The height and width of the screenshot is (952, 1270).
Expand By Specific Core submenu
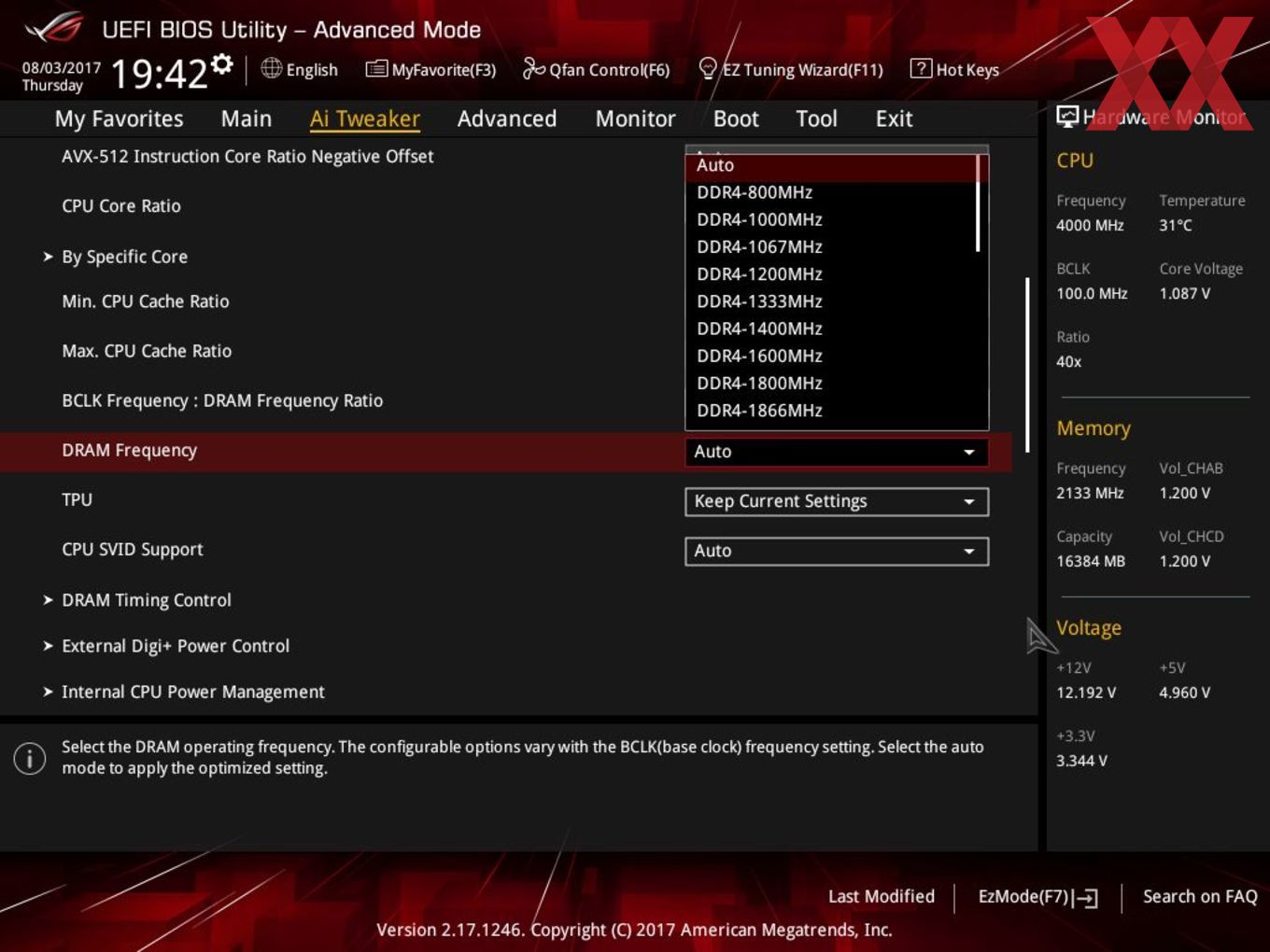[x=124, y=257]
